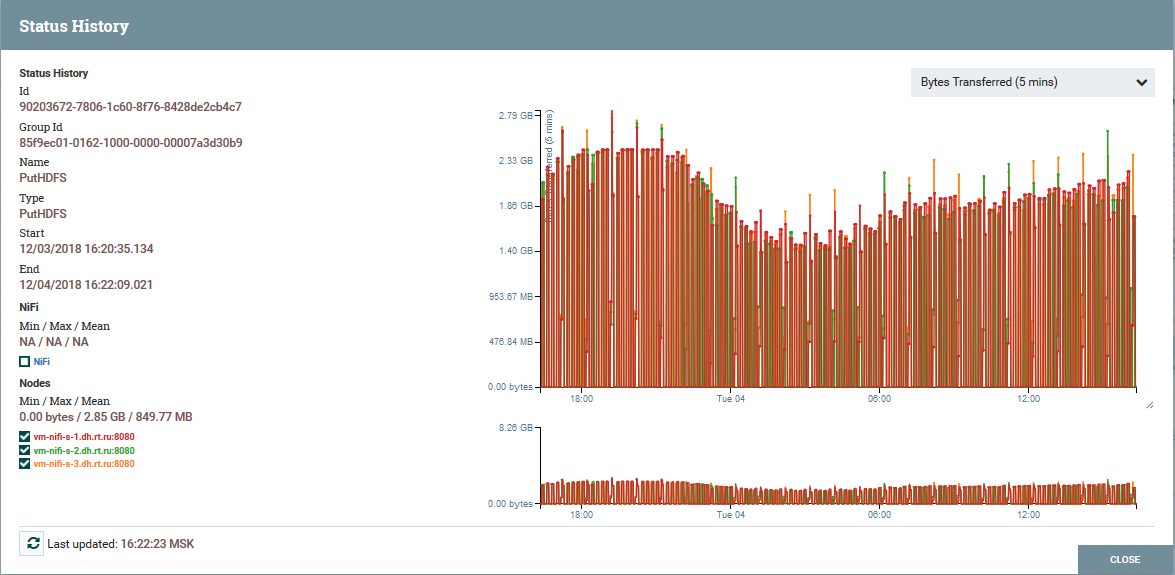The width and height of the screenshot is (1175, 575).
Task: Click the 1.40 GB axis label
Action: pos(516,251)
